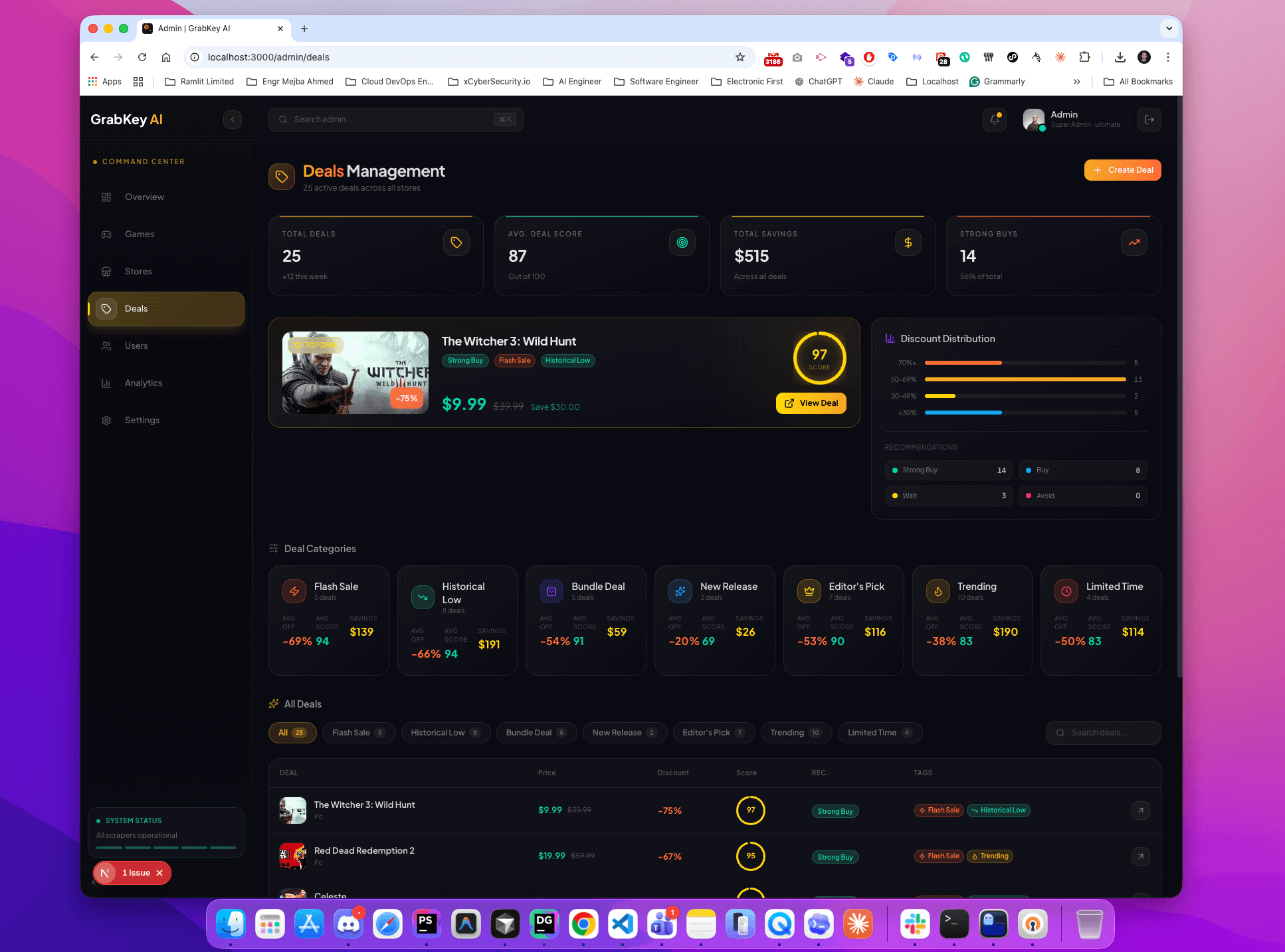This screenshot has width=1285, height=952.
Task: Toggle the Limited Time filter pill
Action: click(x=880, y=732)
